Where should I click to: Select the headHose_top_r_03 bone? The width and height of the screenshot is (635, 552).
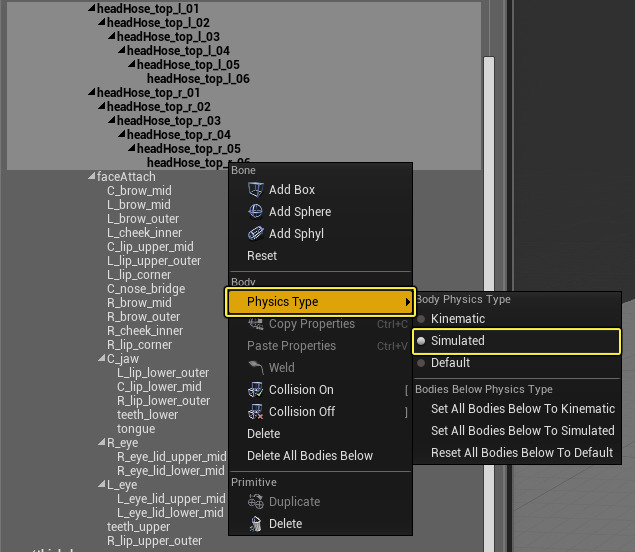click(x=169, y=121)
